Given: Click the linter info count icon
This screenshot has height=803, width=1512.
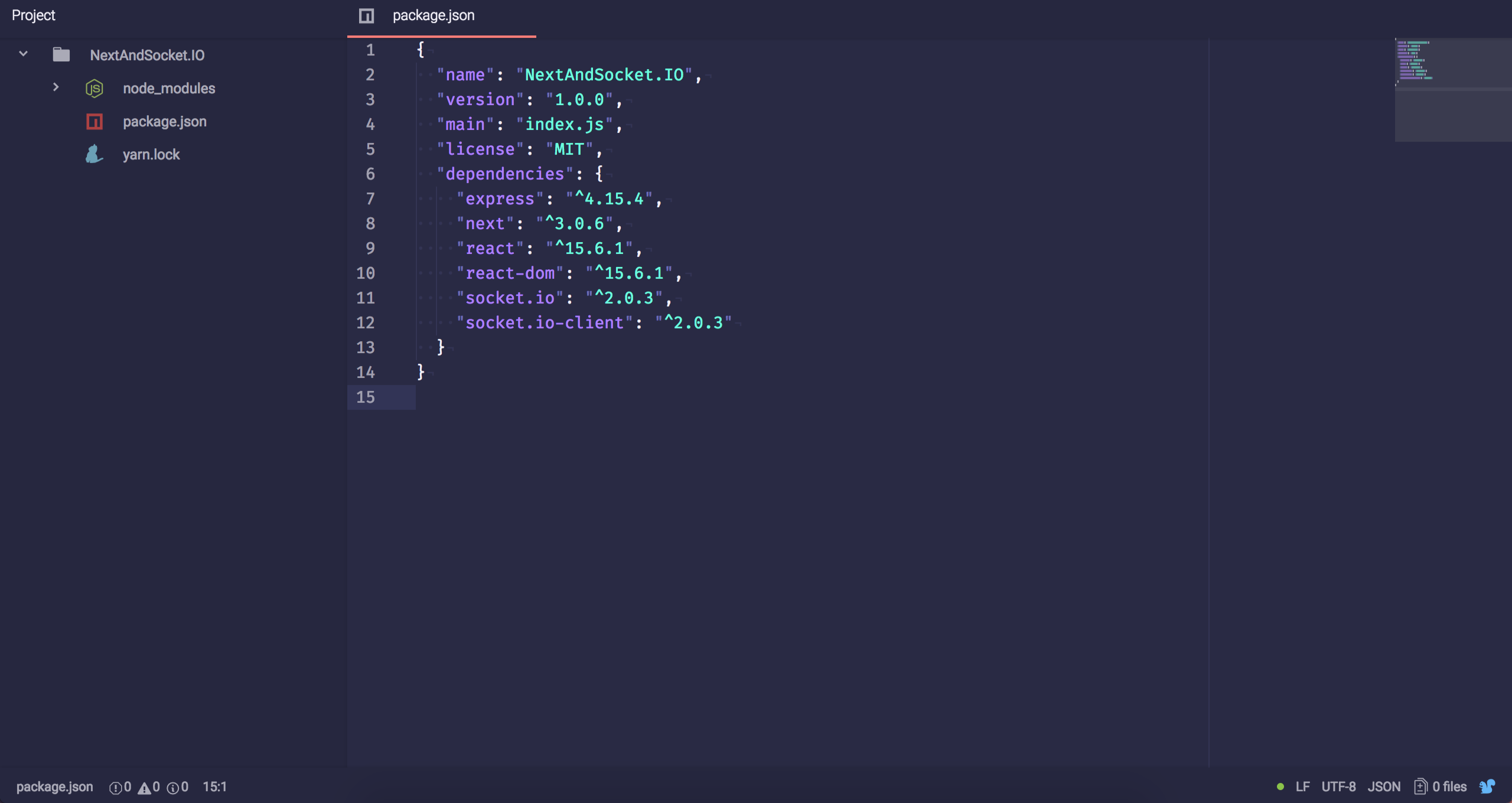Looking at the screenshot, I should tap(173, 787).
